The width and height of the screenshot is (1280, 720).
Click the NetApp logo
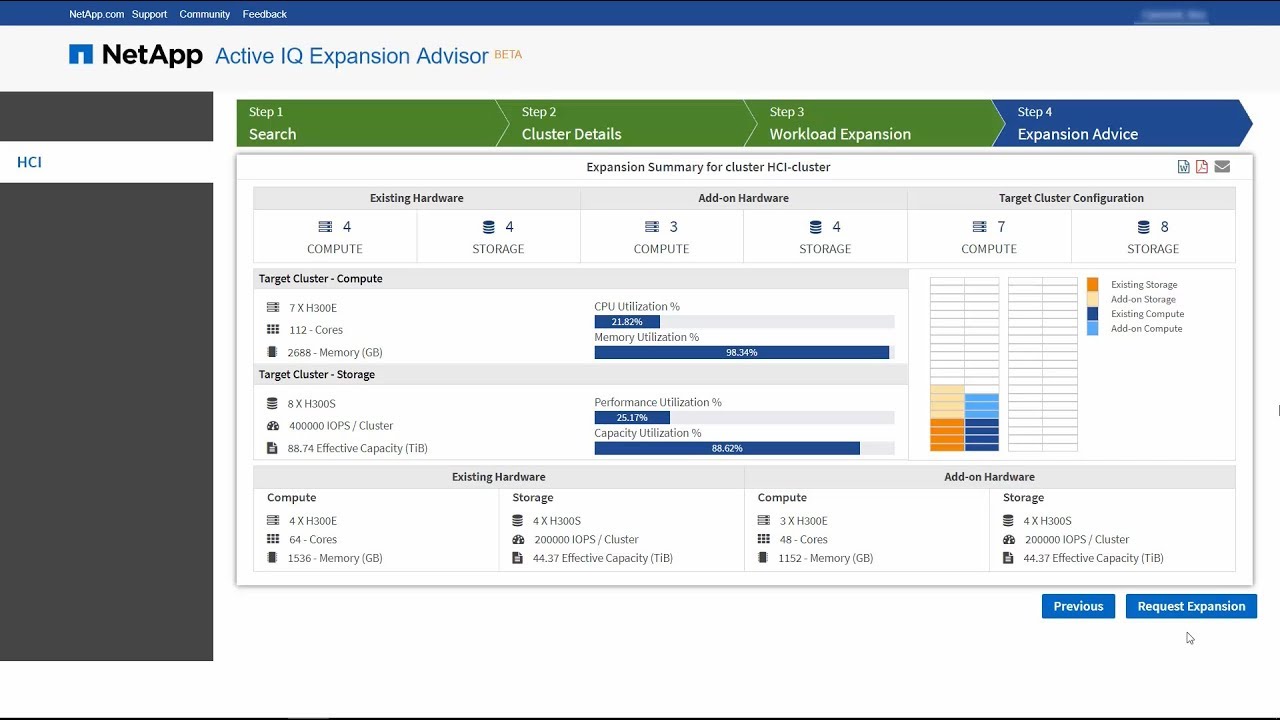pyautogui.click(x=136, y=55)
